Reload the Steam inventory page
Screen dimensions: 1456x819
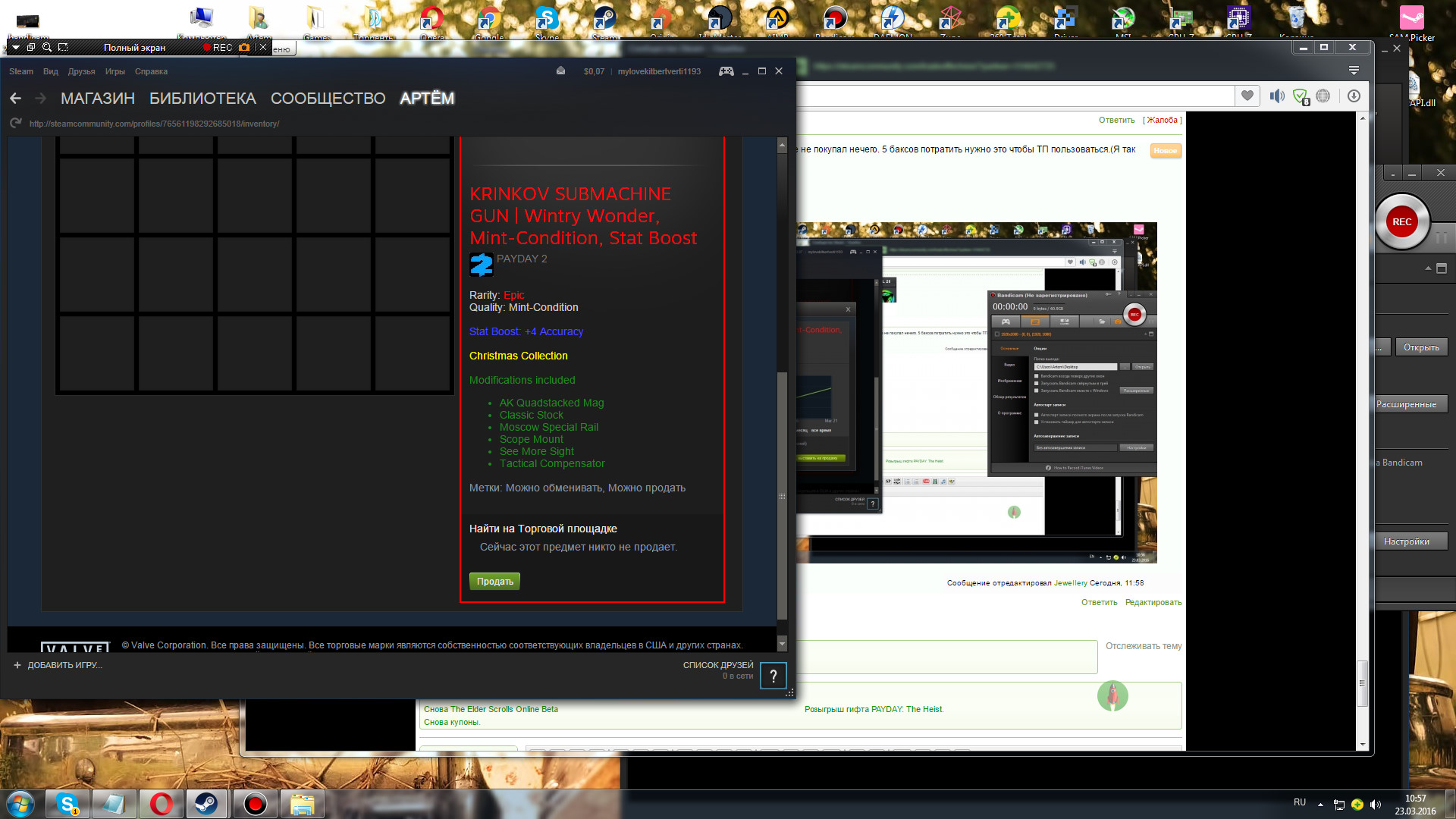[15, 124]
